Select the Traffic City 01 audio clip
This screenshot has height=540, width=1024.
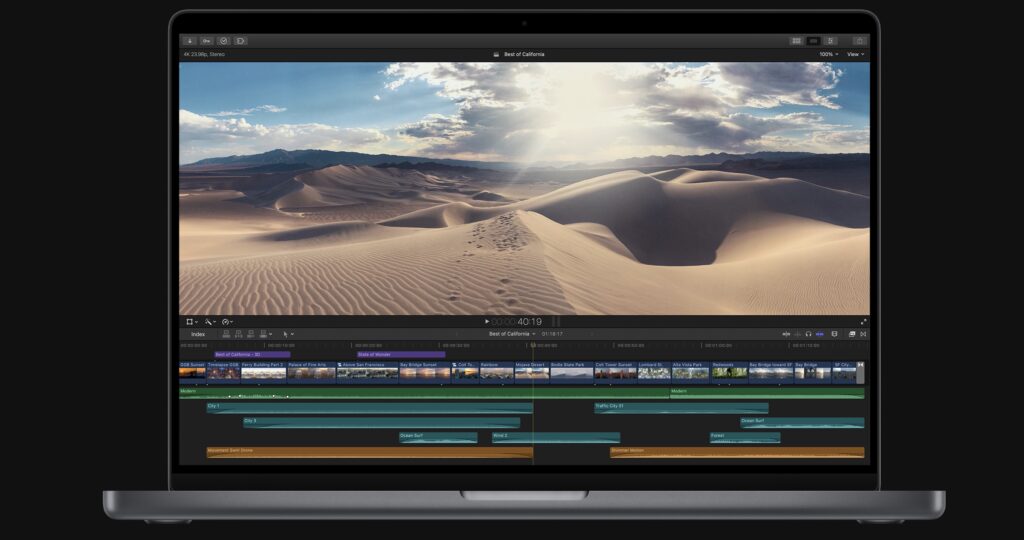tap(681, 408)
